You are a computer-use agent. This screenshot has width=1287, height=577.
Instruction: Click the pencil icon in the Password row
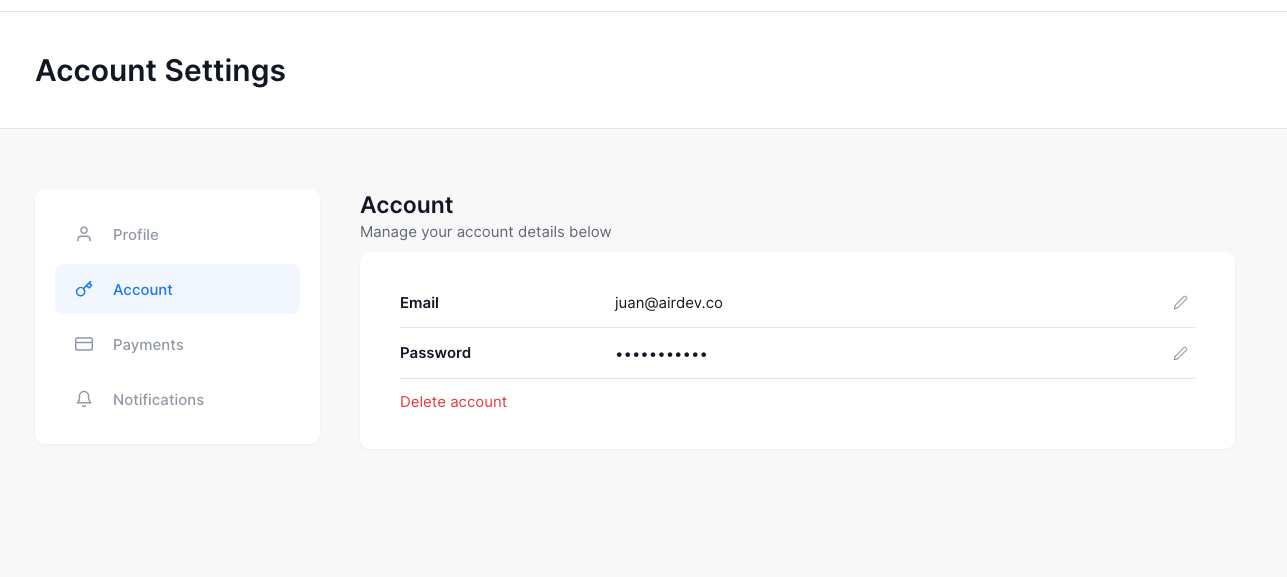click(1180, 353)
